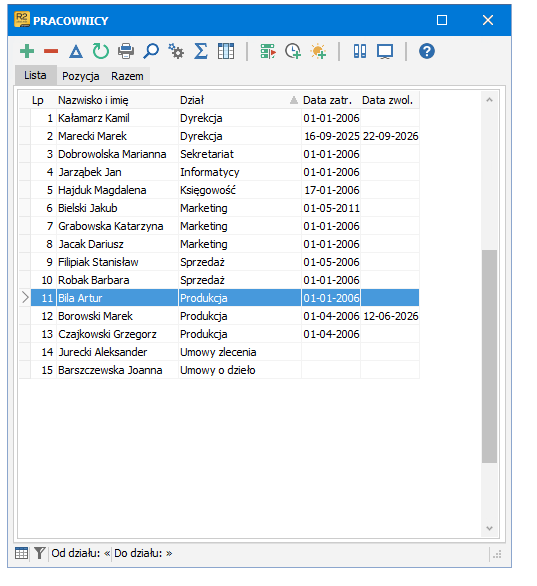Sort by the Data zatr. column header
The image size is (537, 586).
pos(331,100)
